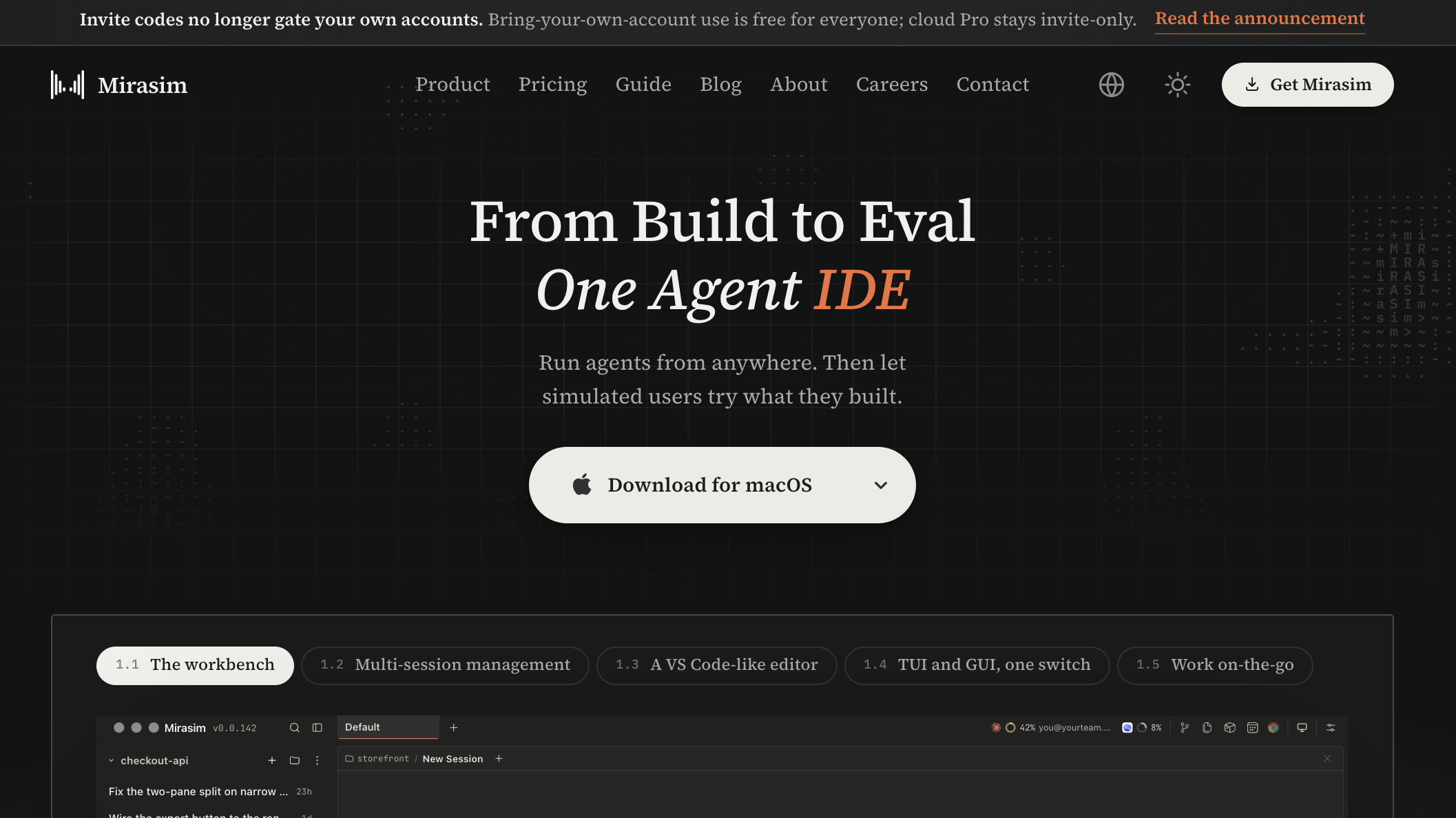Click the Get Mirasim download button
Screen dimensions: 1456x818
coord(1307,85)
